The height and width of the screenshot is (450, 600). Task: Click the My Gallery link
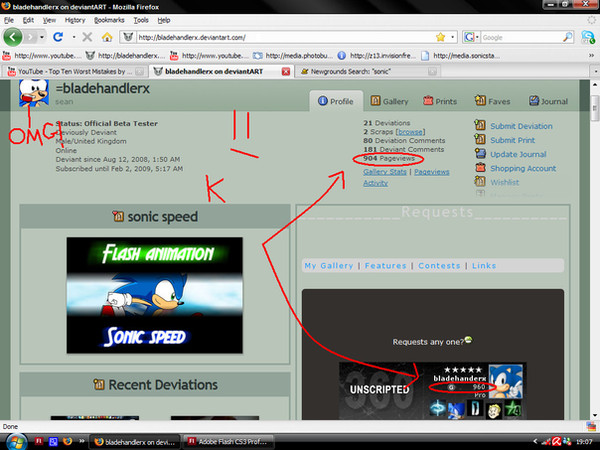point(329,266)
